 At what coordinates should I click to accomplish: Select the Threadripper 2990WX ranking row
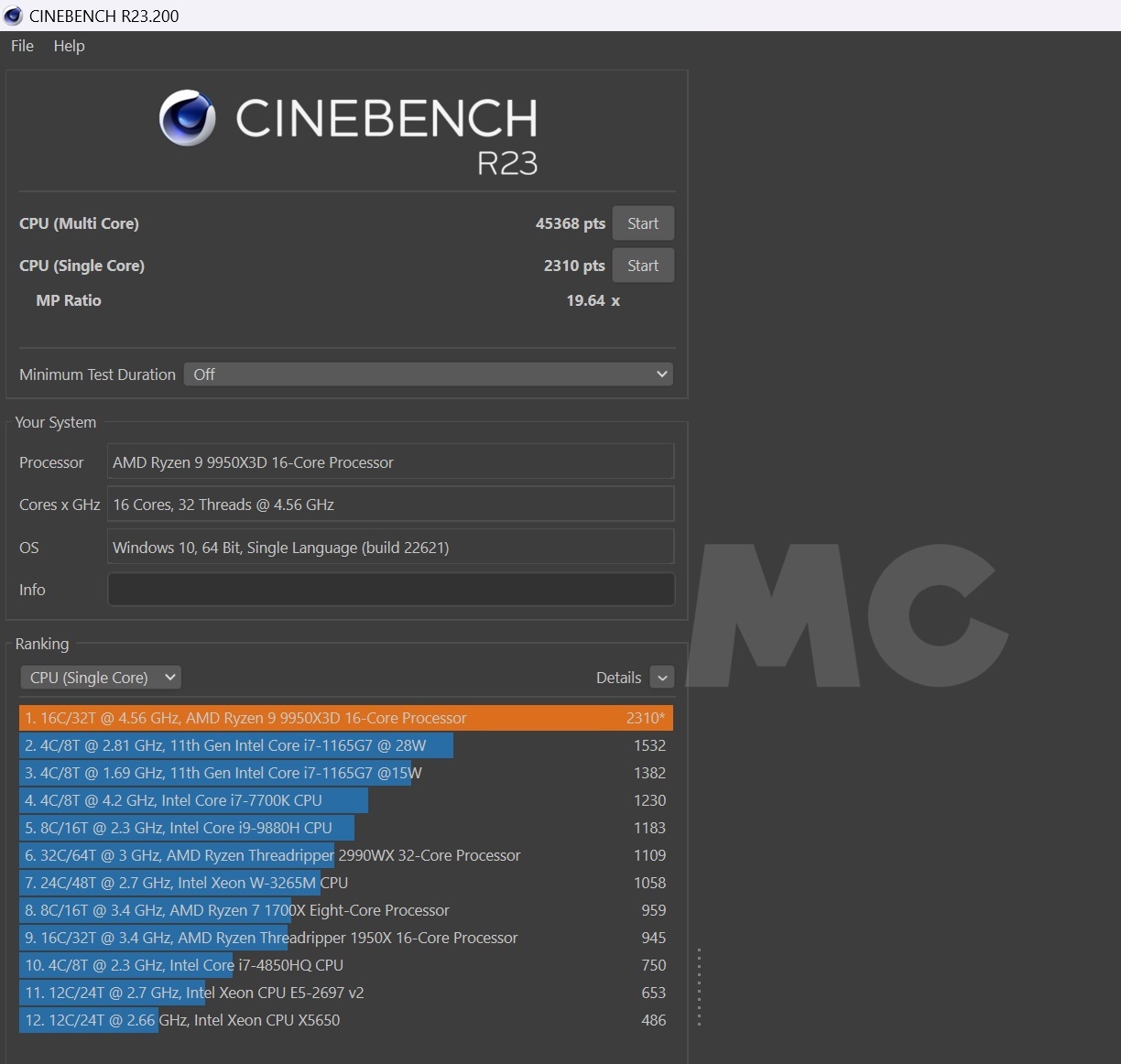[x=345, y=855]
